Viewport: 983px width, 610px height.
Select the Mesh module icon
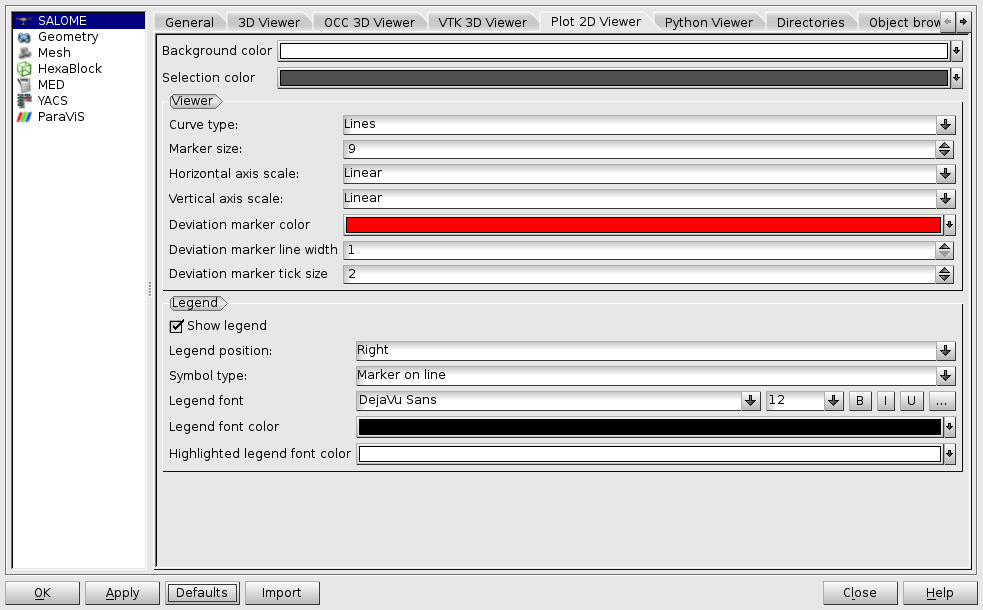22,52
